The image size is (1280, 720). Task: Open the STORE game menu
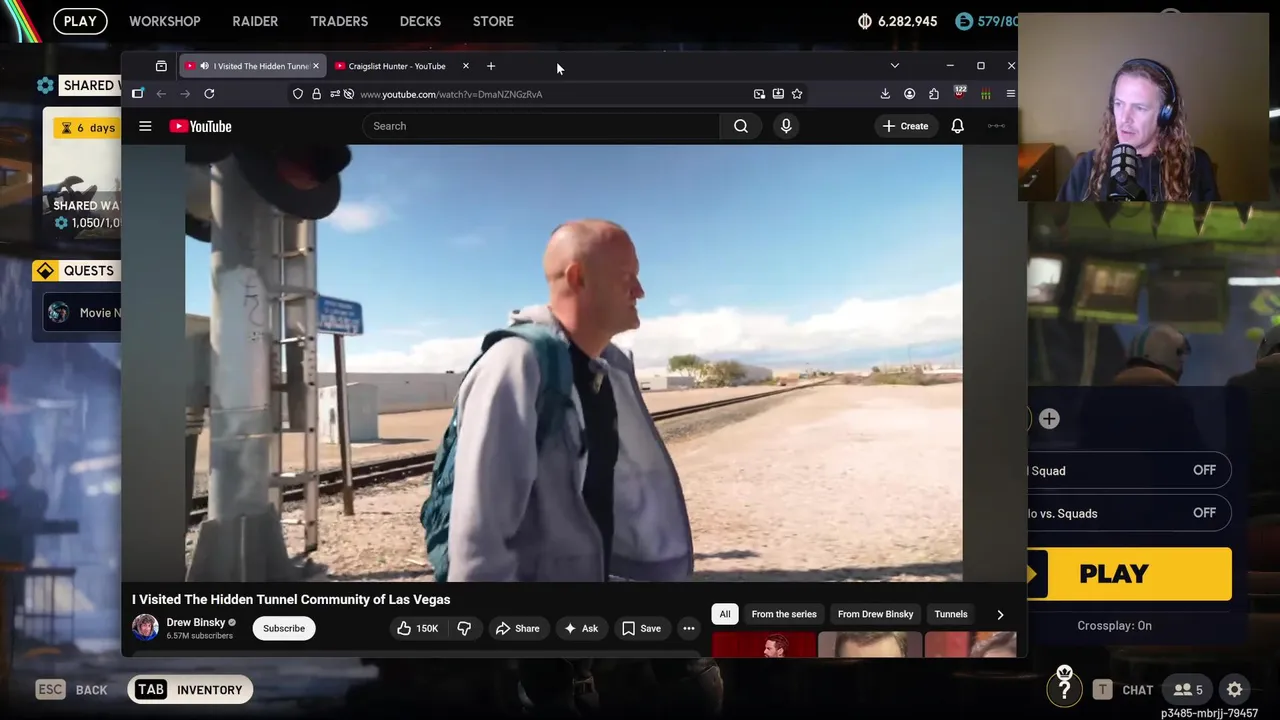tap(493, 21)
